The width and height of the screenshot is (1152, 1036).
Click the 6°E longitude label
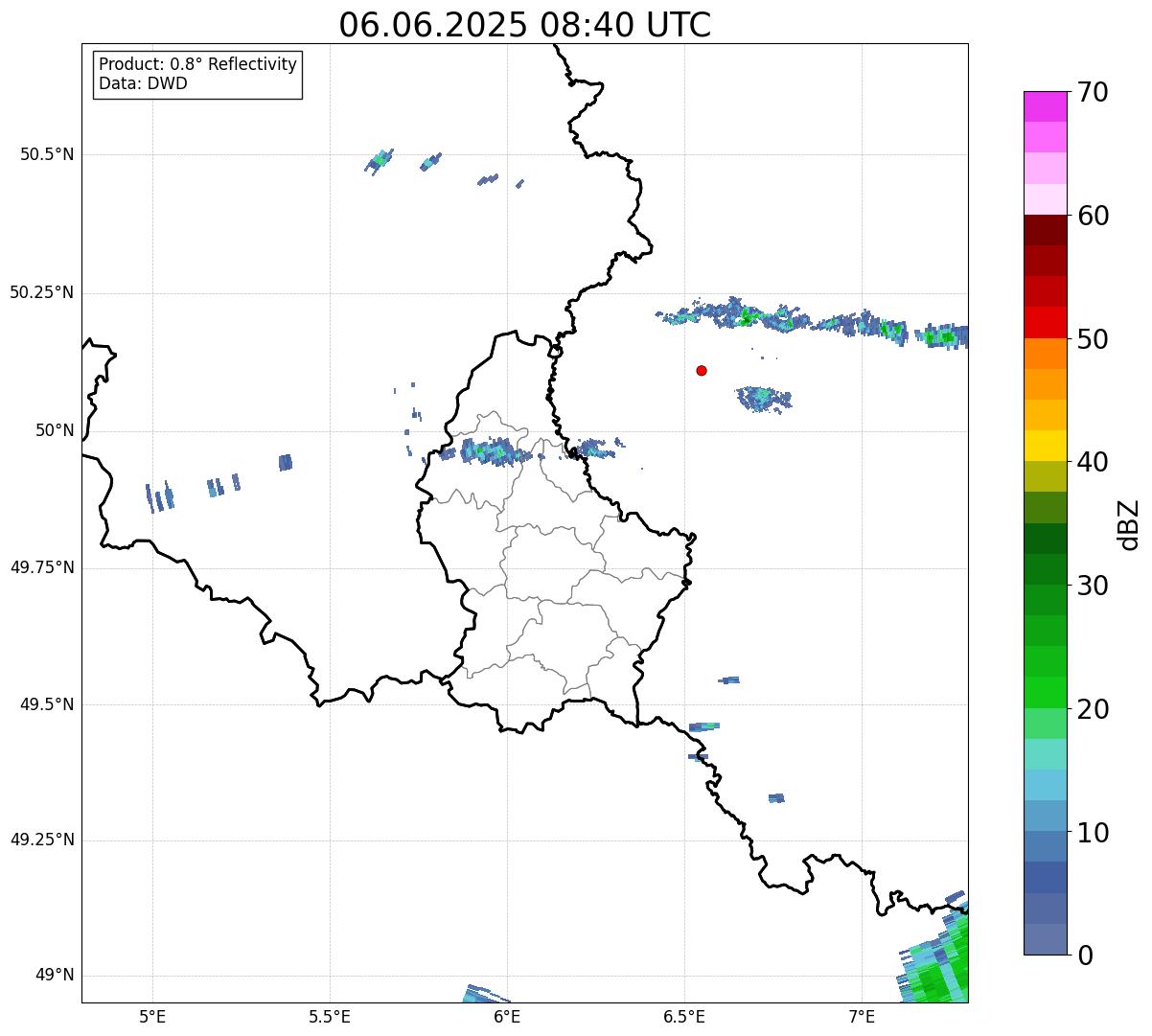[507, 1016]
